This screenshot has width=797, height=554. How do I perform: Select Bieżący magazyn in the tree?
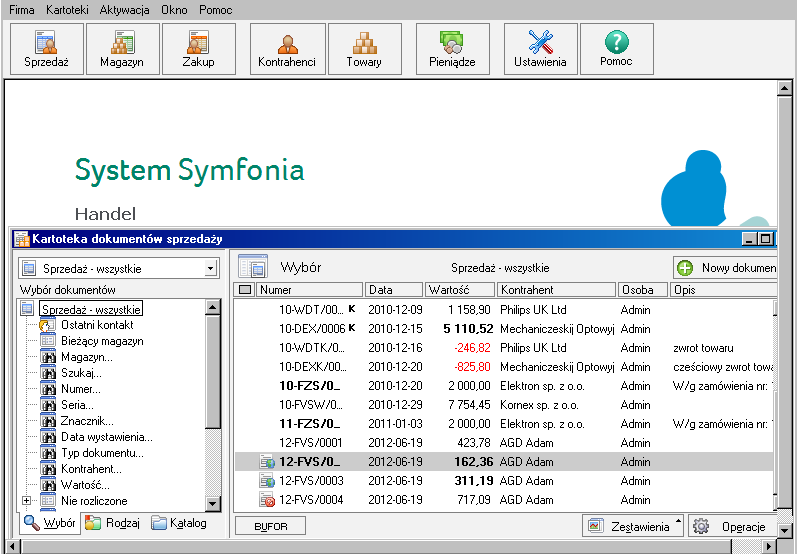102,341
